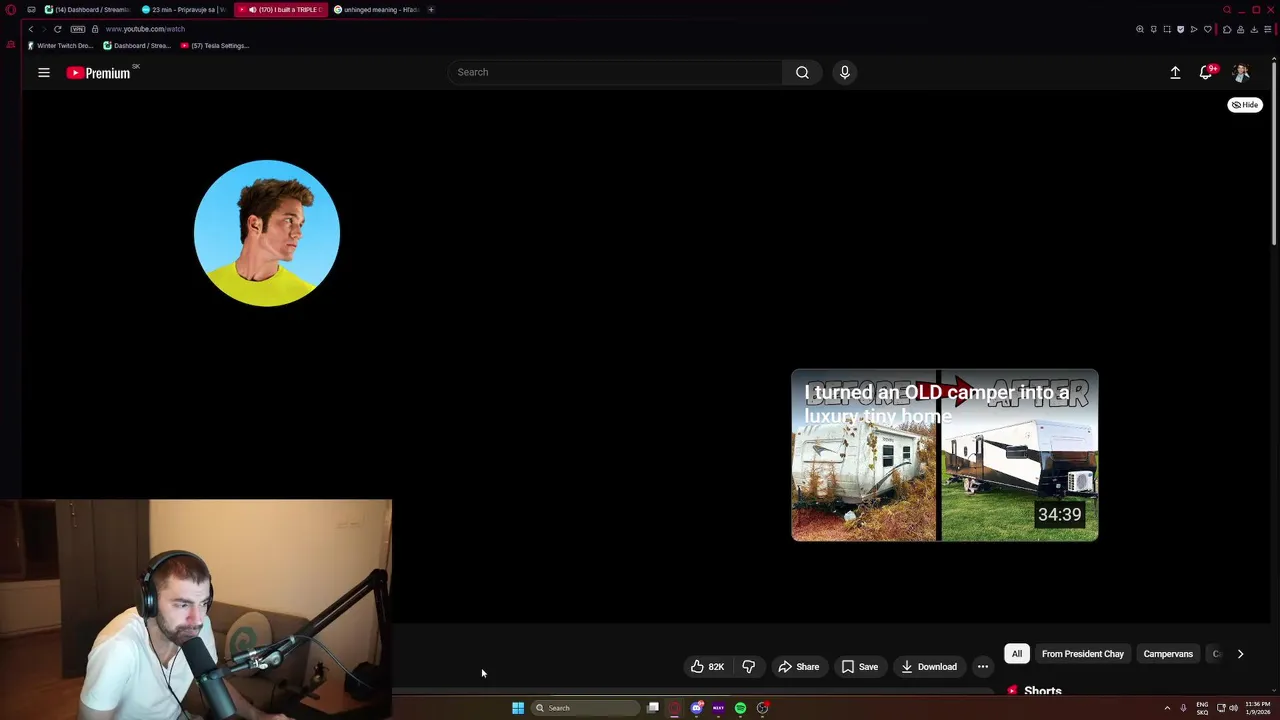Image resolution: width=1280 pixels, height=720 pixels.
Task: Open the 11:36 PM clock calendar
Action: pyautogui.click(x=1257, y=708)
